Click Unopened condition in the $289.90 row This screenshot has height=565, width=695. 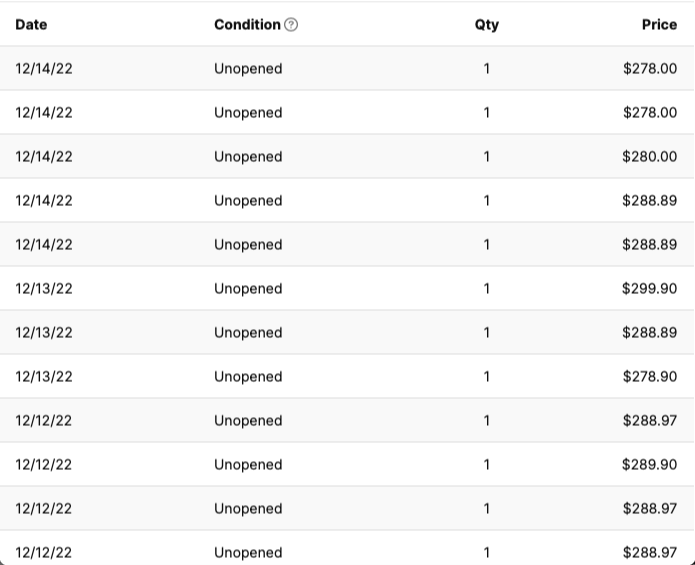(x=248, y=465)
